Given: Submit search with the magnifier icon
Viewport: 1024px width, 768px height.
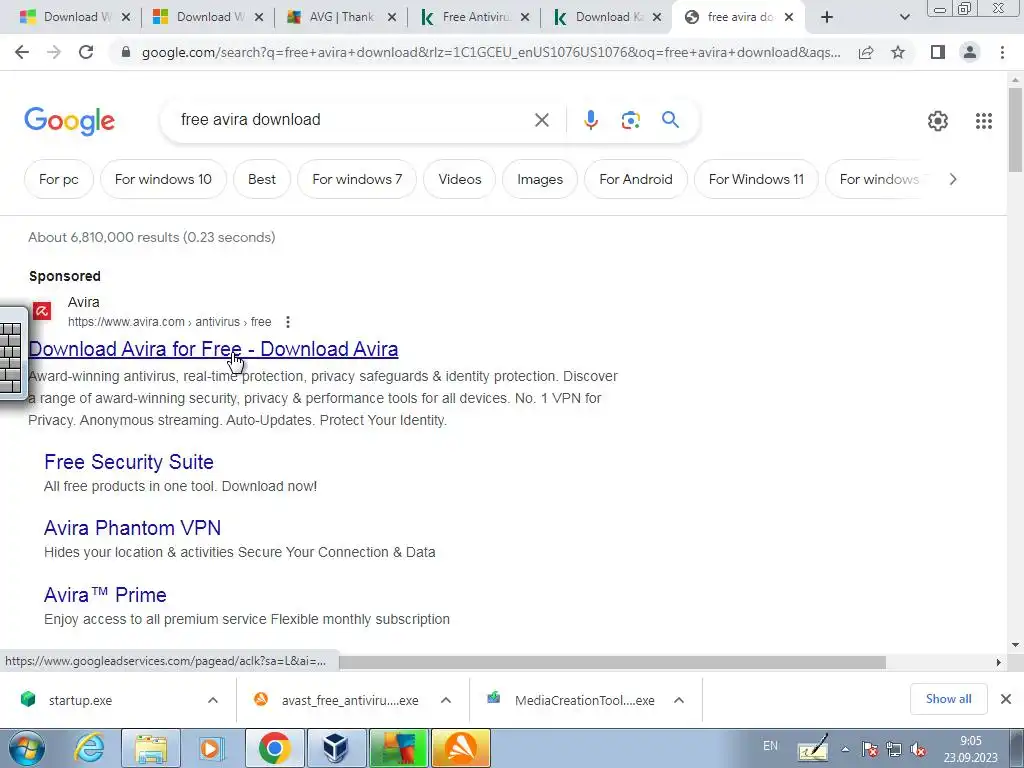Looking at the screenshot, I should click(x=670, y=120).
